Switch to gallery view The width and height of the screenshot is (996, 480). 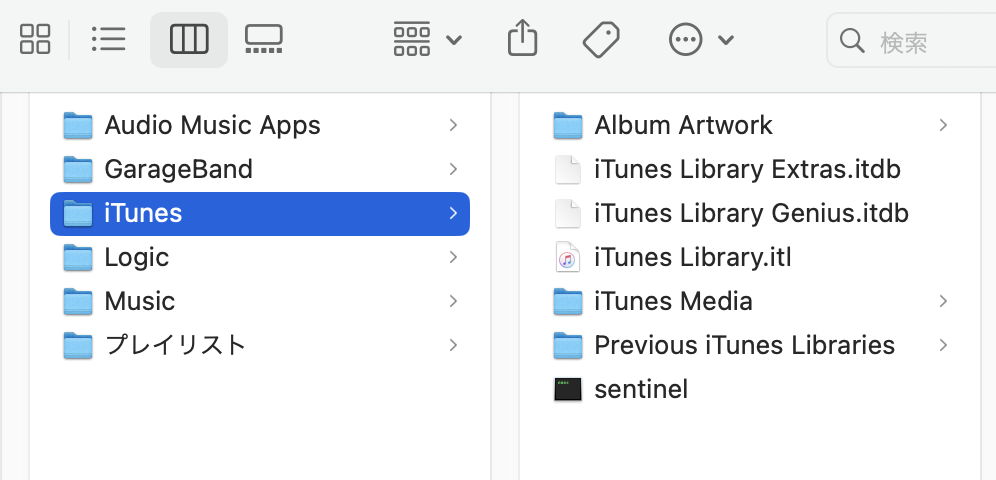(x=263, y=39)
